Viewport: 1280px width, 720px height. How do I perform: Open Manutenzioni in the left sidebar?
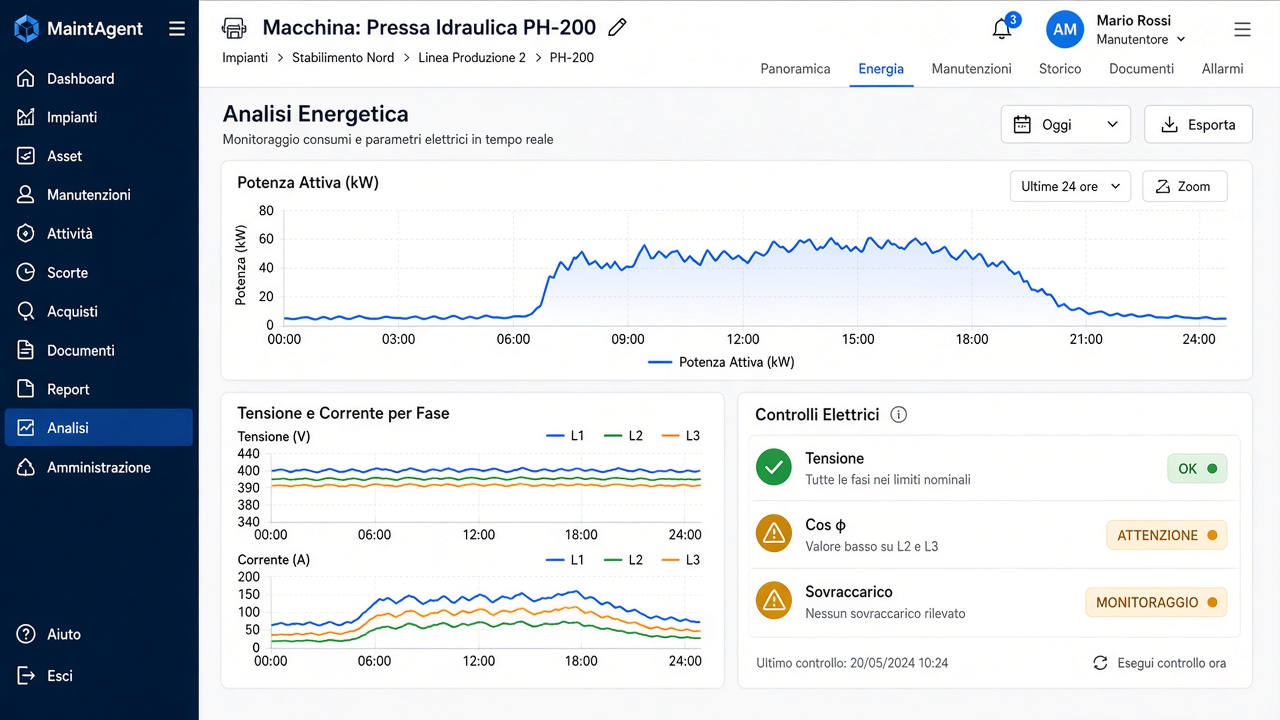pos(98,195)
